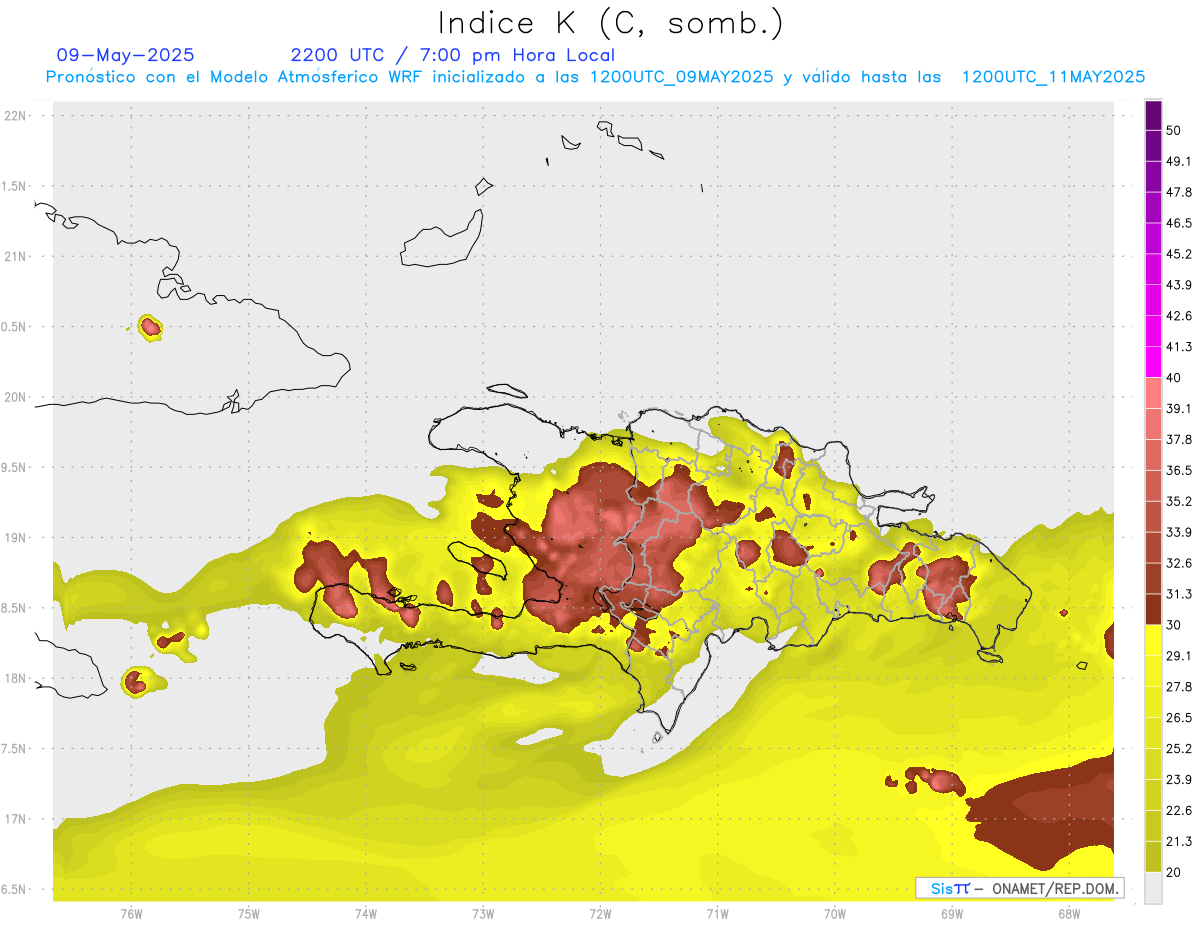Click the colorbar value '25.2'
Screen dimensions: 1200x927
click(x=1179, y=749)
